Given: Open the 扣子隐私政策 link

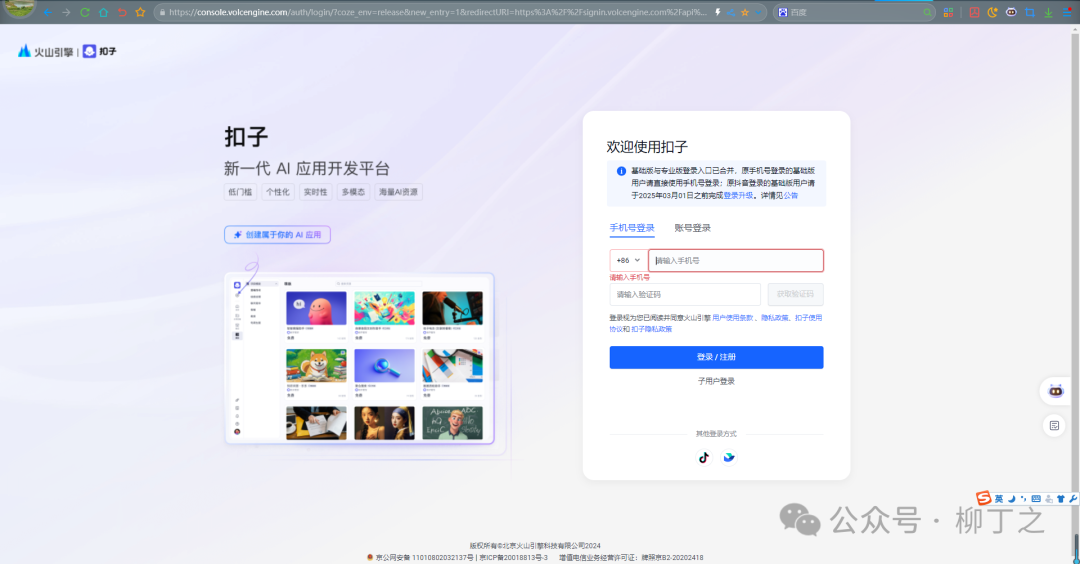Looking at the screenshot, I should coord(652,329).
